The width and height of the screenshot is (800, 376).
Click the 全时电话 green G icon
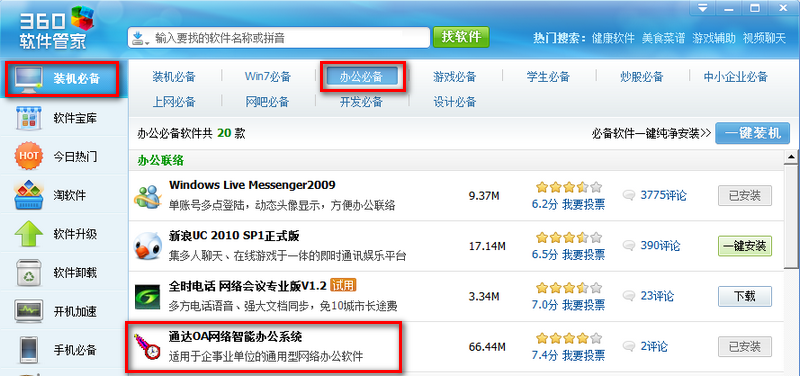pos(147,297)
